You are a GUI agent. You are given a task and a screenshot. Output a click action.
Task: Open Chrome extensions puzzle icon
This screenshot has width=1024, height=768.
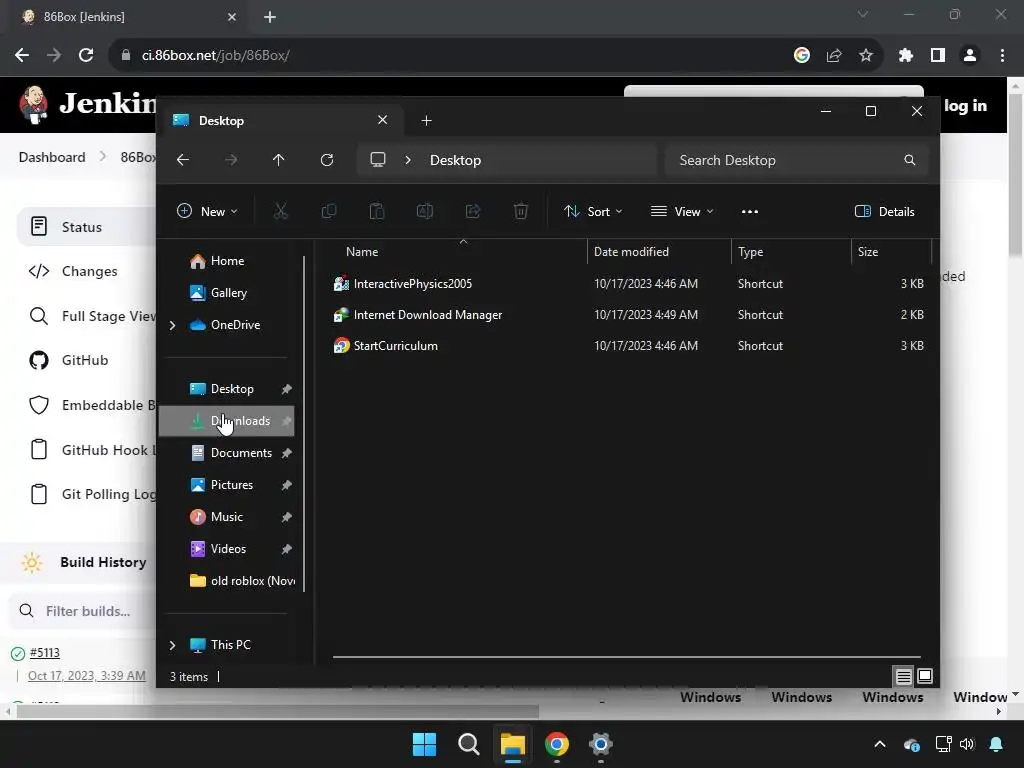[905, 56]
